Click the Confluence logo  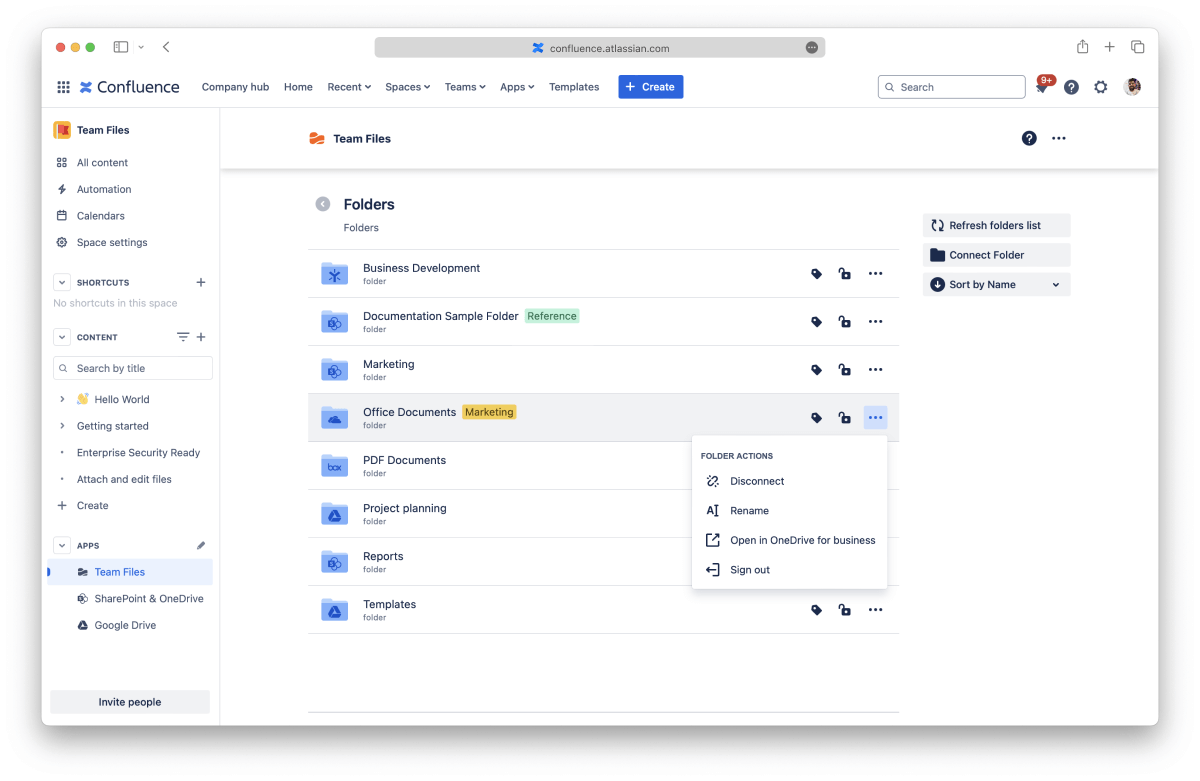click(x=129, y=87)
